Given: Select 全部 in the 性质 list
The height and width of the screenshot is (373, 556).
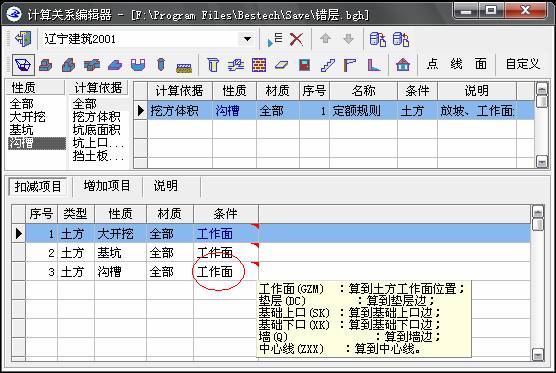Looking at the screenshot, I should click(22, 104).
